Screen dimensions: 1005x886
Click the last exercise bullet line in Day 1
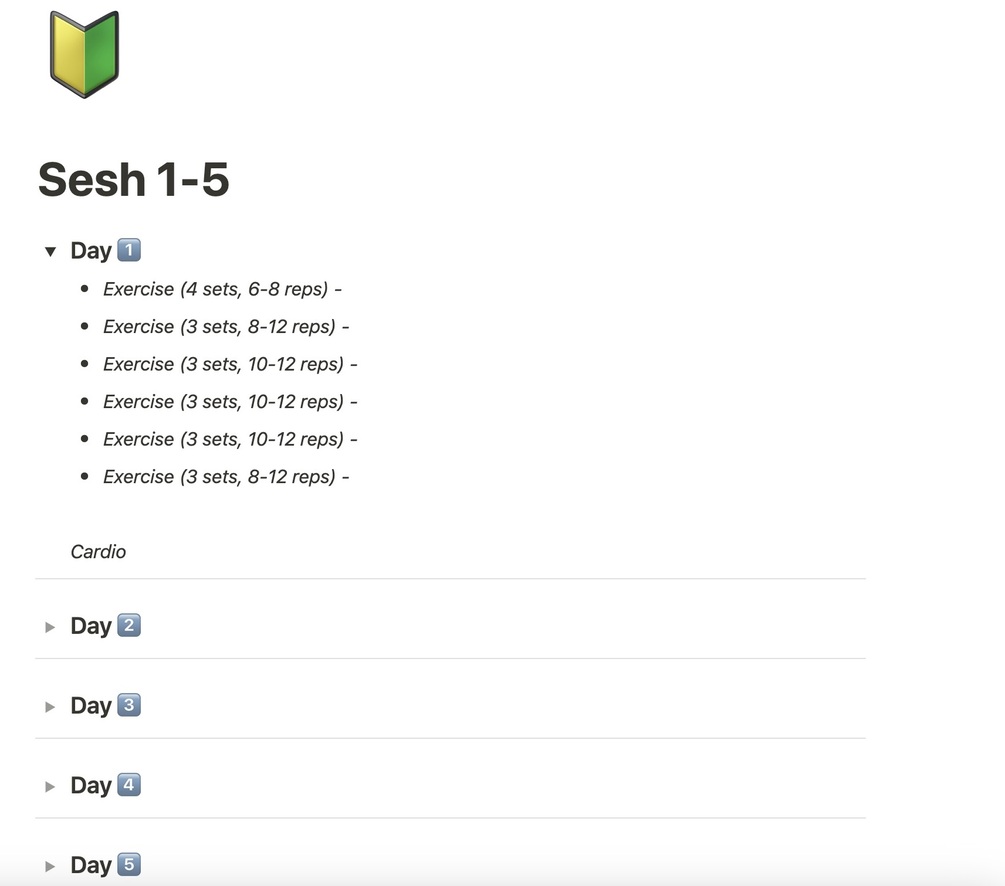click(226, 477)
